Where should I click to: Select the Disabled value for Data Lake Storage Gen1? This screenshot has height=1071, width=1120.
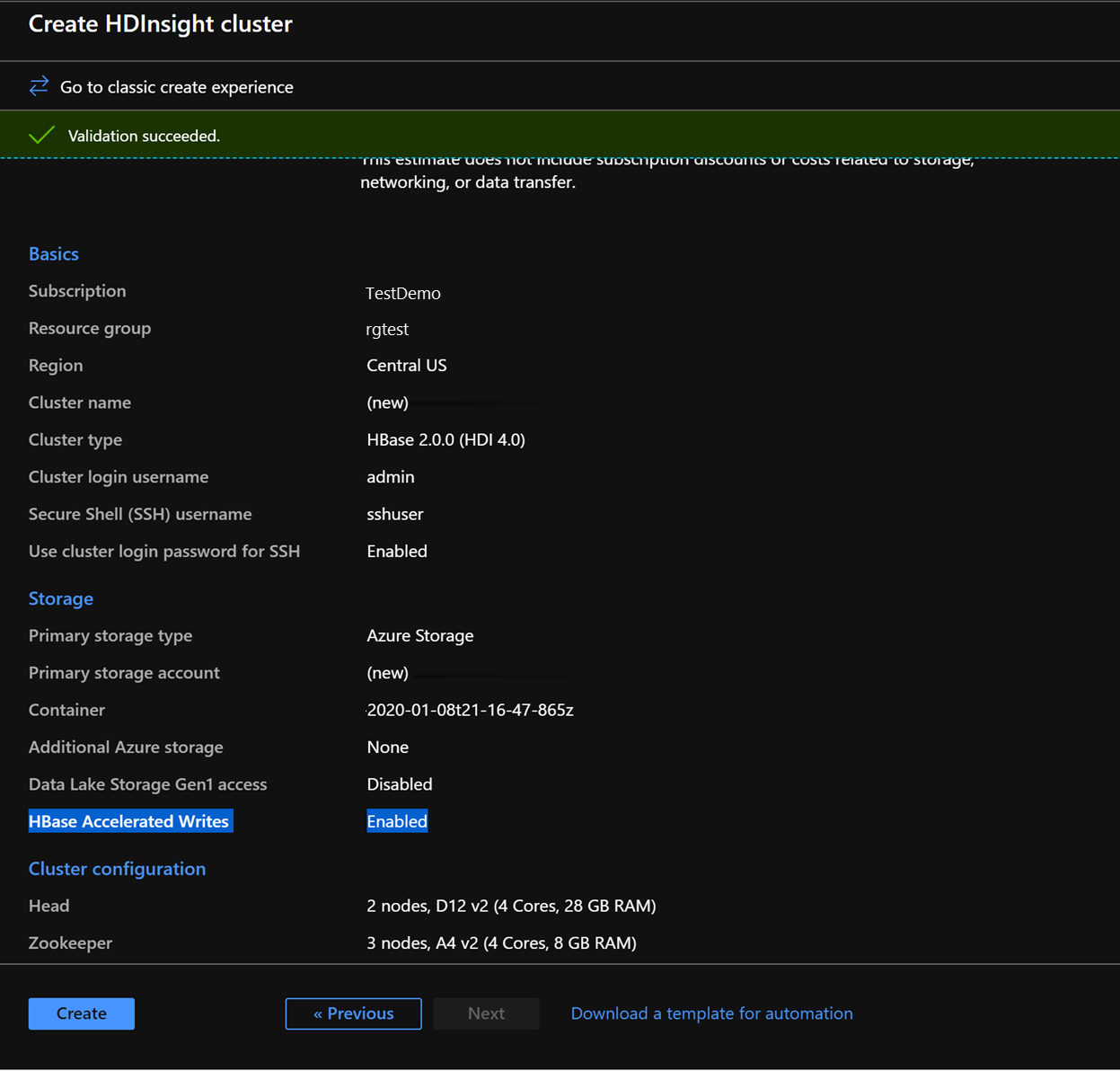(x=399, y=783)
